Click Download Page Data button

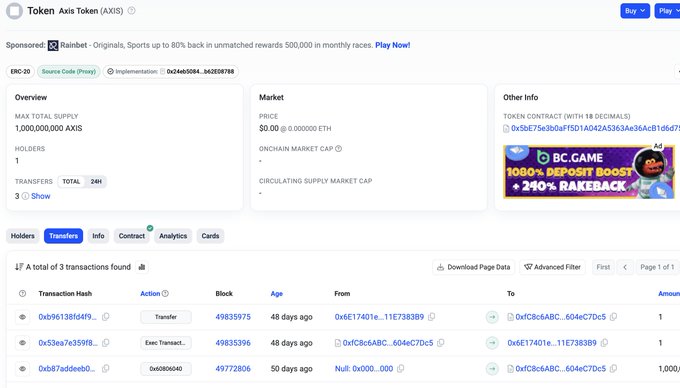[474, 267]
